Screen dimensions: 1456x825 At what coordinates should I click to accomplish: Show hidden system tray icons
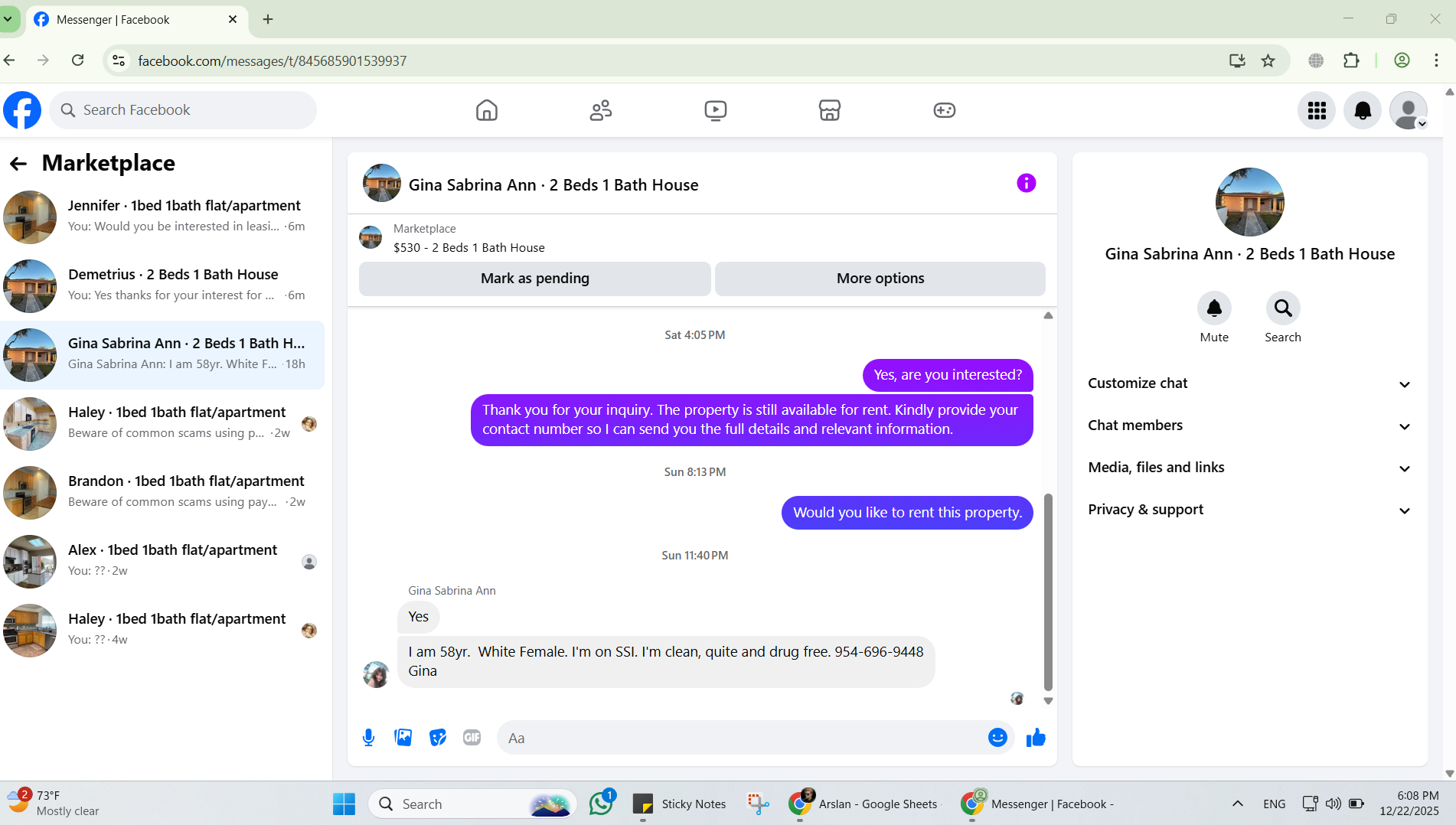point(1237,804)
